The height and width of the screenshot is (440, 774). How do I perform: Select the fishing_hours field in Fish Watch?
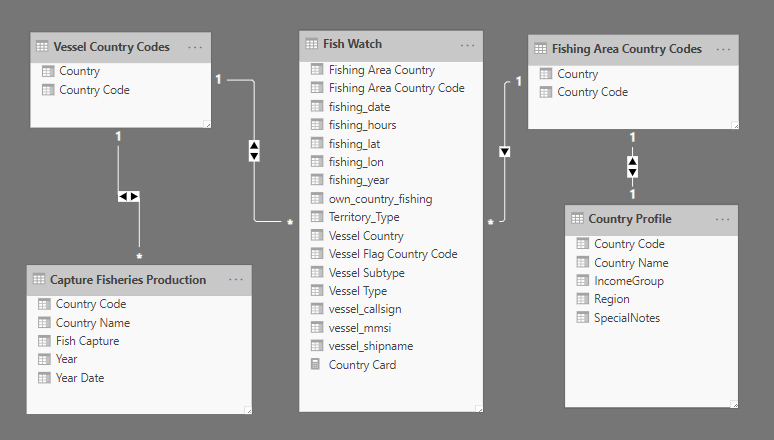[x=362, y=125]
